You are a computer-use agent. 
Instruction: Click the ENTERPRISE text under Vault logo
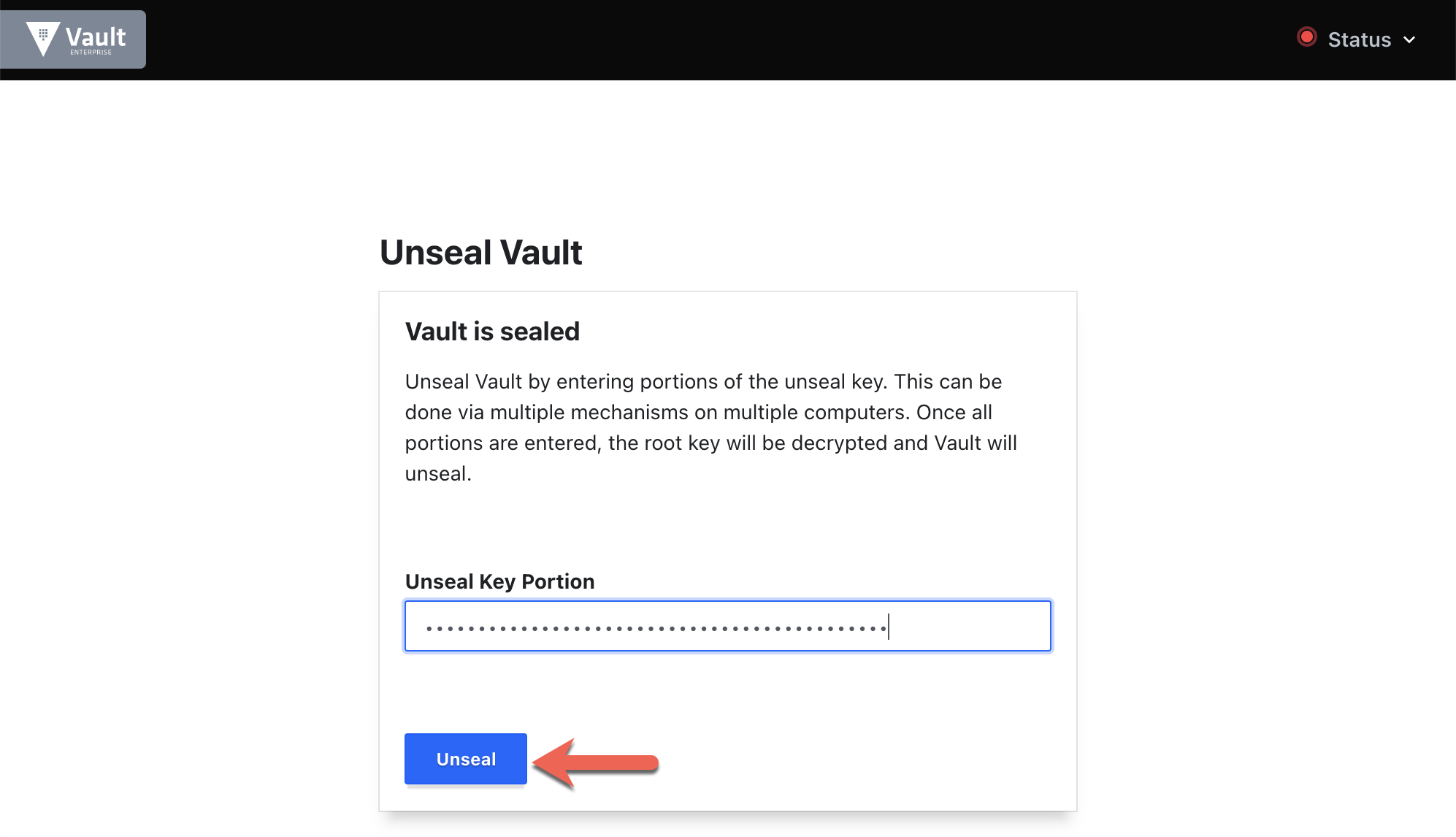tap(91, 53)
